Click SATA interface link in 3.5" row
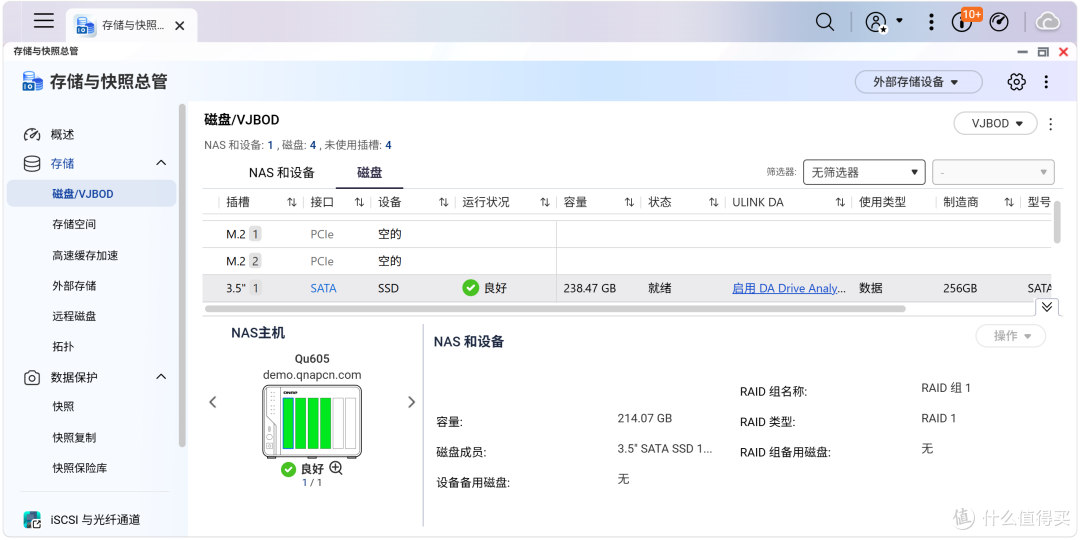 pyautogui.click(x=323, y=289)
